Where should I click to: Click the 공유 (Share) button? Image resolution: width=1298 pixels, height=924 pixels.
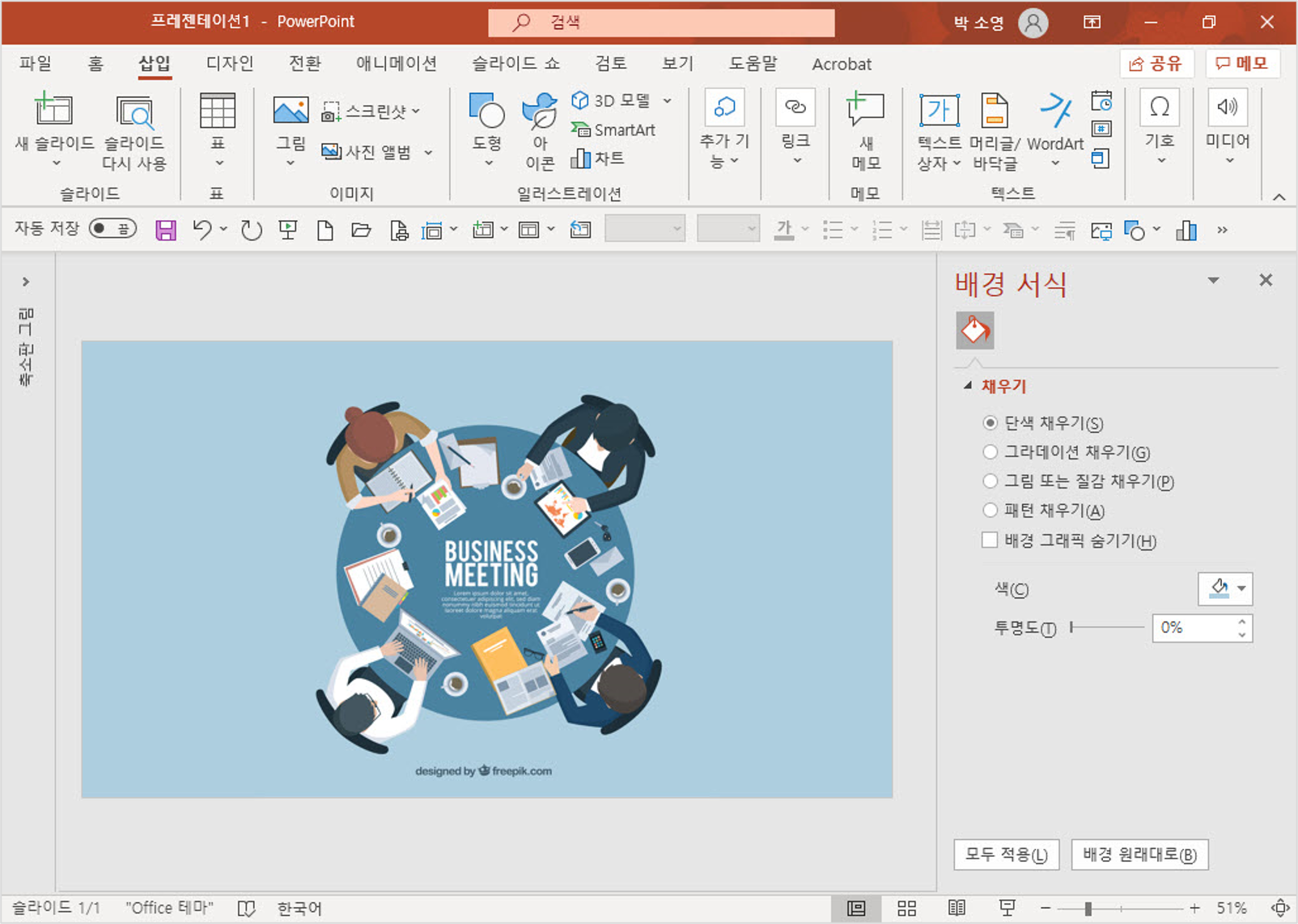point(1156,63)
